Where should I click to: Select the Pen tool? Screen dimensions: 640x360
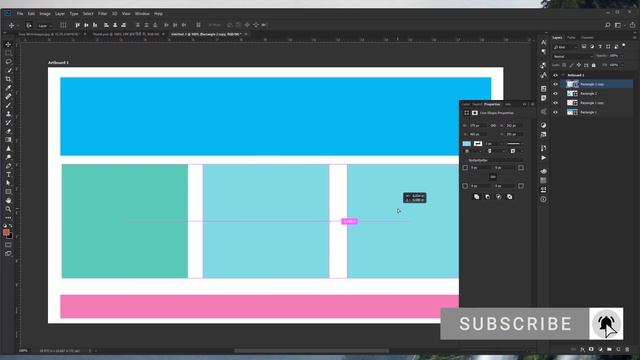[8, 166]
